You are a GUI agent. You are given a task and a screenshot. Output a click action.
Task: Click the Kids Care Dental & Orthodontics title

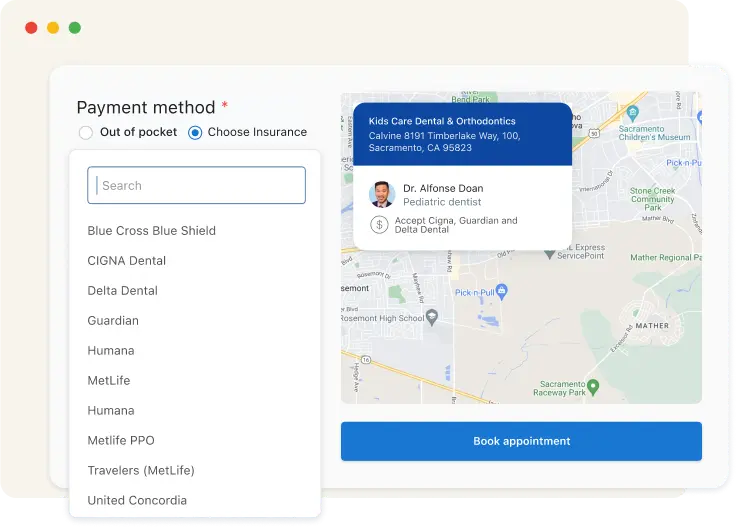pyautogui.click(x=442, y=121)
